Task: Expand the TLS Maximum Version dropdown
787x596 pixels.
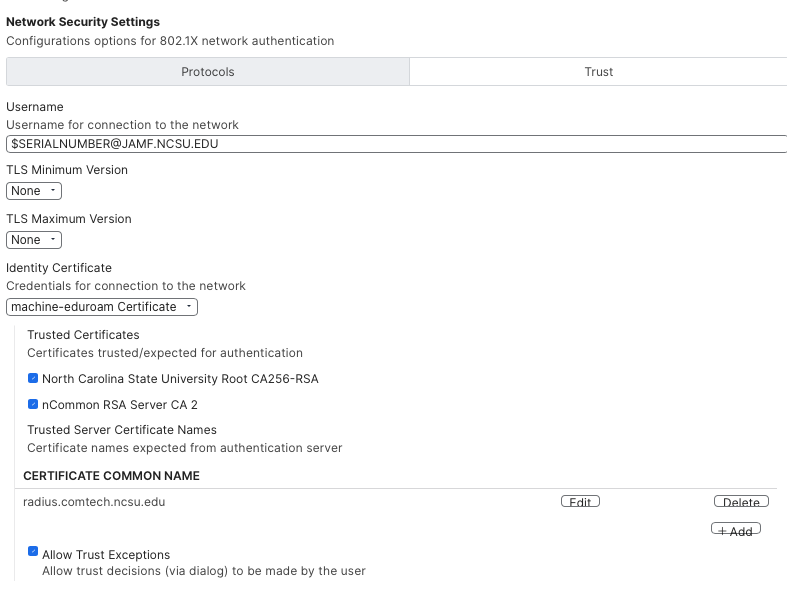Action: click(x=34, y=240)
